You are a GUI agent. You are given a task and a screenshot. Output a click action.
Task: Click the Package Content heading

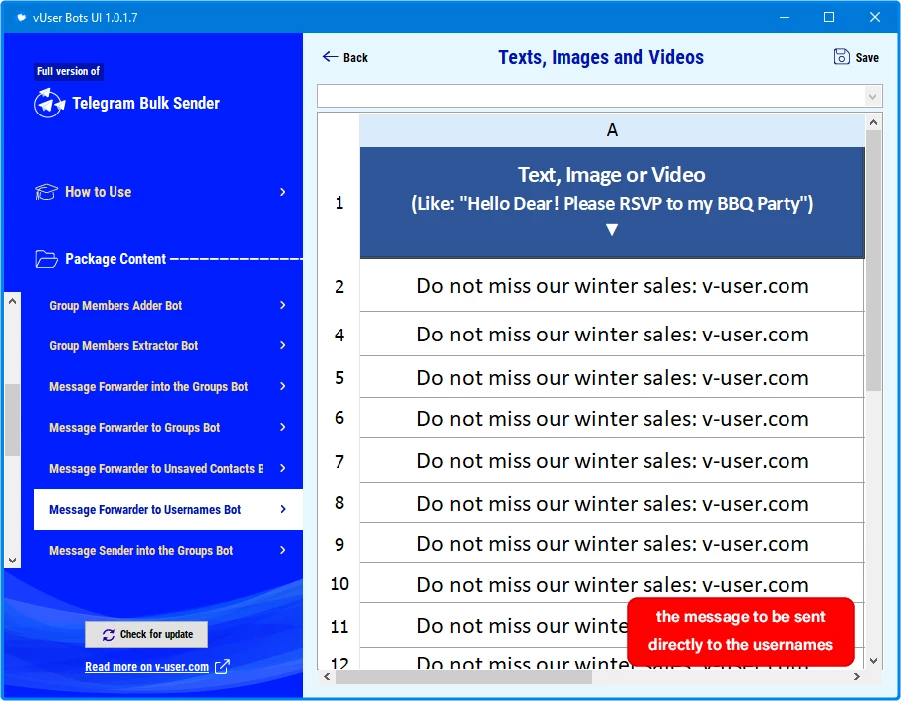pyautogui.click(x=115, y=259)
